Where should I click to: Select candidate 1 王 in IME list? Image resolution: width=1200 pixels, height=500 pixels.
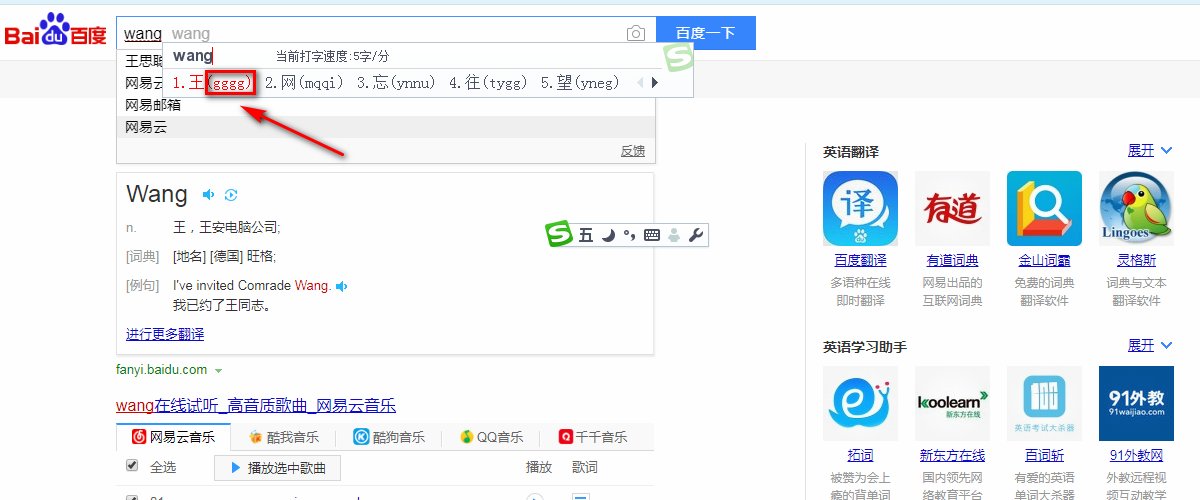(211, 83)
